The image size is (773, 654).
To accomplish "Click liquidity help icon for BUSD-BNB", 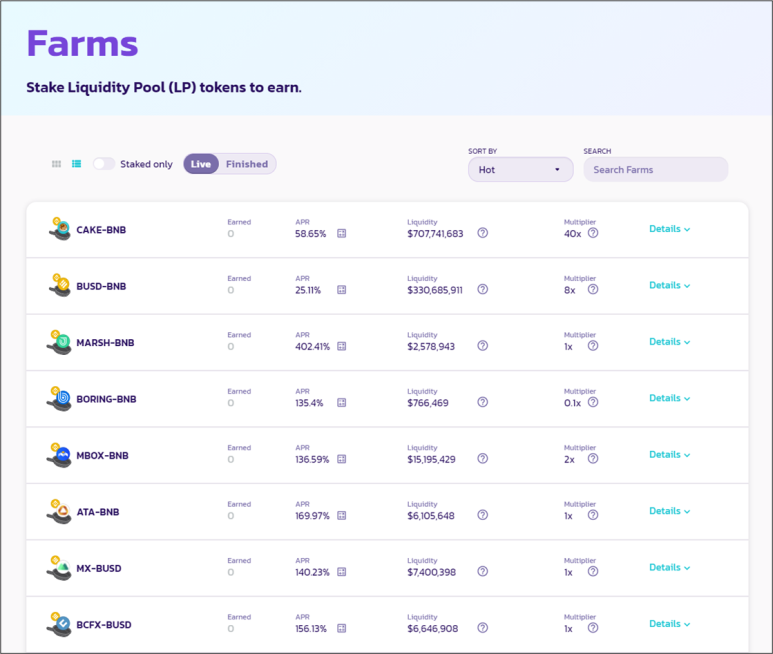I will coord(482,290).
